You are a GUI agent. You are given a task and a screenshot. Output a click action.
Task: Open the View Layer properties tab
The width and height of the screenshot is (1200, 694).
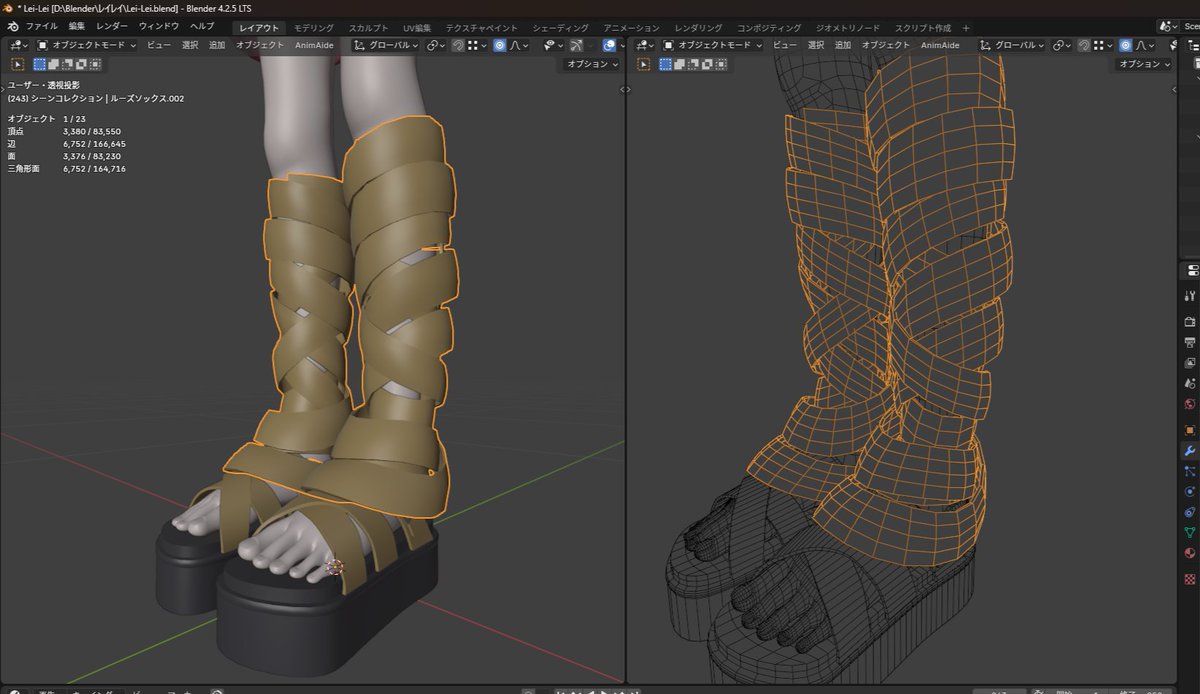click(x=1190, y=363)
